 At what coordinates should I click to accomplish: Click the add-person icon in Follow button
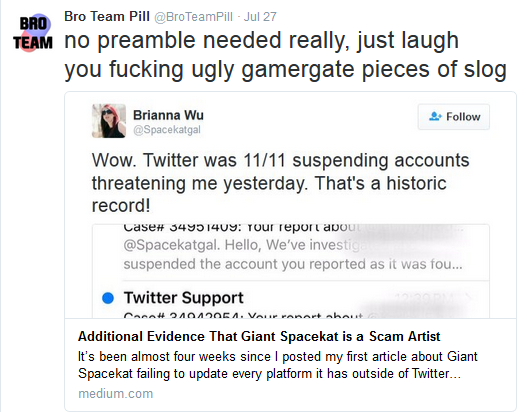coord(435,117)
